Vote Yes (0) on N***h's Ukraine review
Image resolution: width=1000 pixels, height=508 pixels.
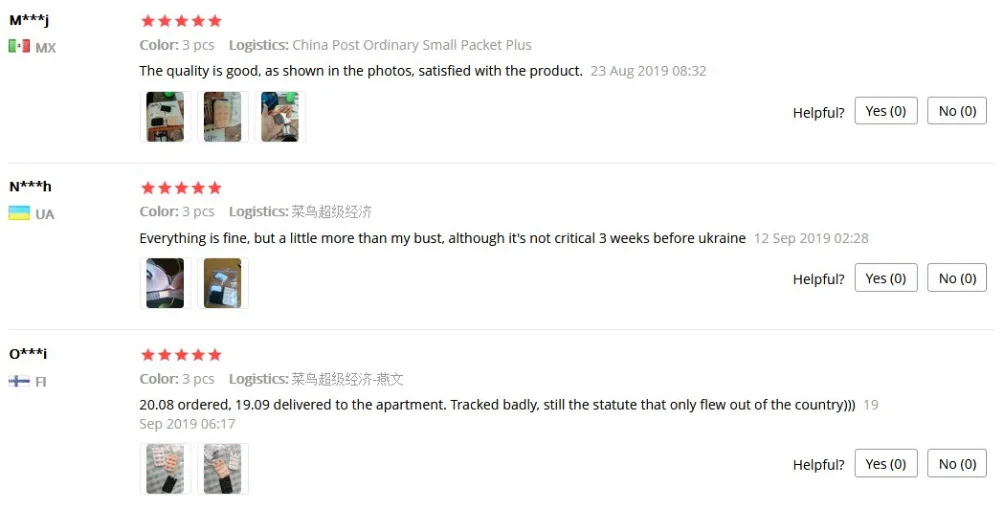886,278
